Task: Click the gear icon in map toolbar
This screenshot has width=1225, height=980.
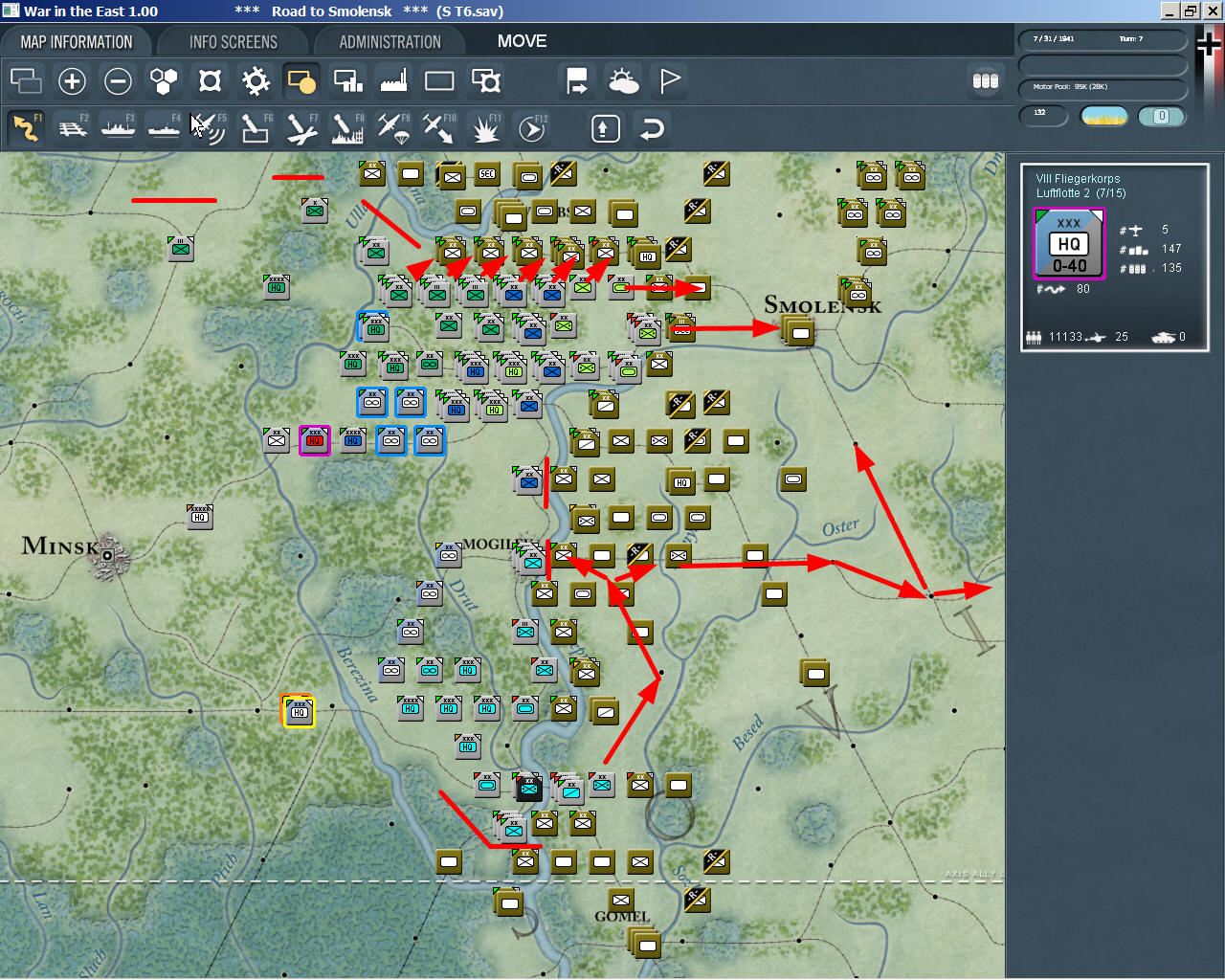Action: click(x=256, y=81)
